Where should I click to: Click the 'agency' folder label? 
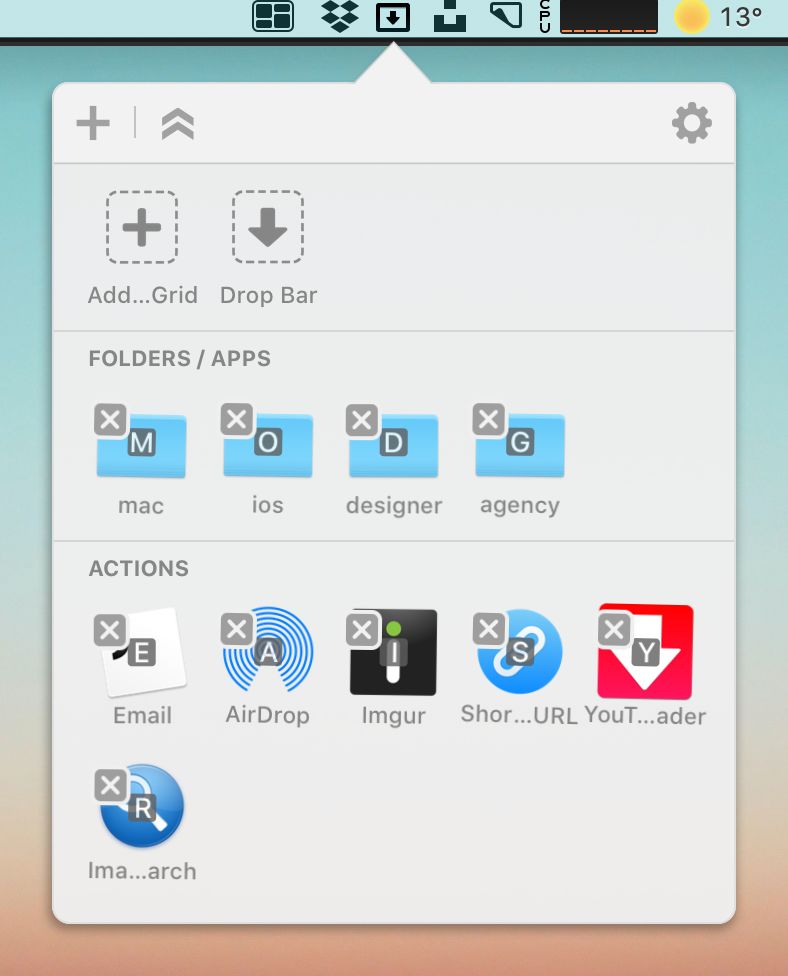point(520,505)
